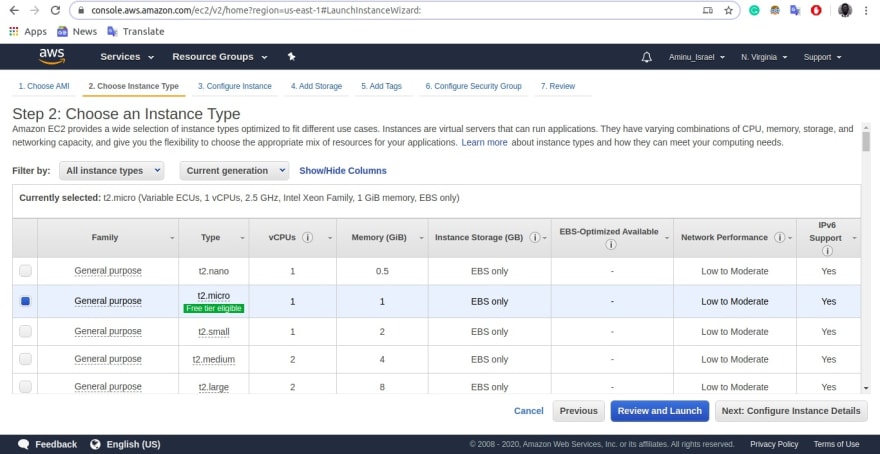880x454 pixels.
Task: Open the Aminu_Israel account dropdown
Action: (x=696, y=57)
